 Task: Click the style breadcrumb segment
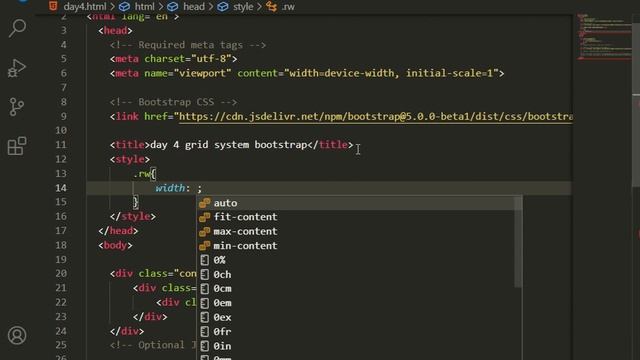(x=243, y=7)
